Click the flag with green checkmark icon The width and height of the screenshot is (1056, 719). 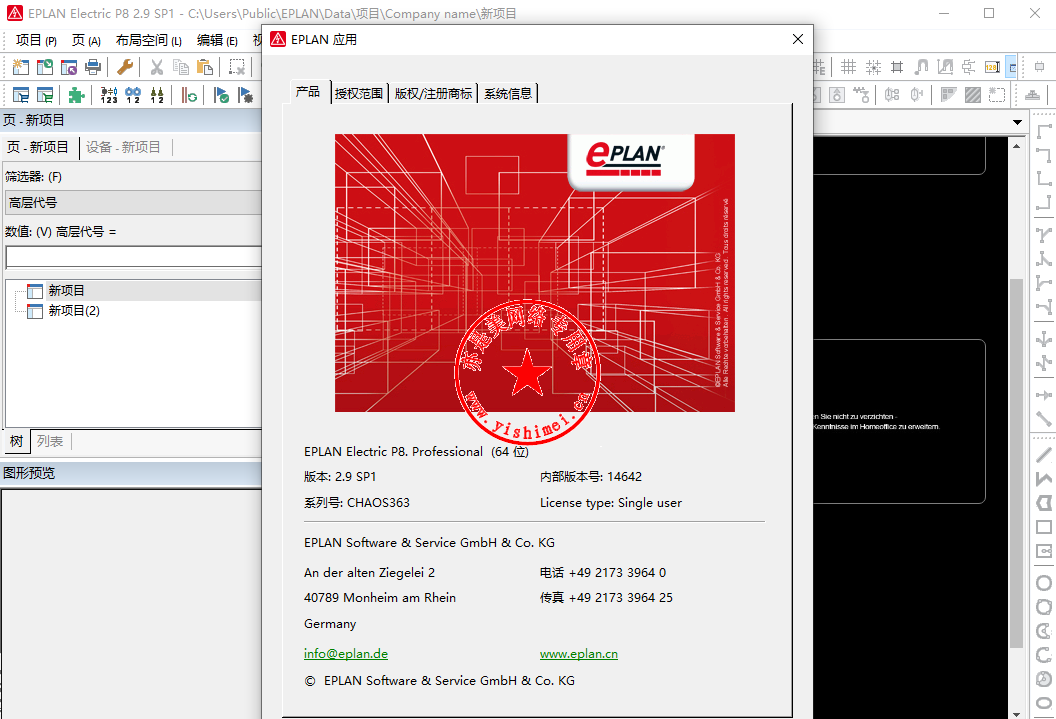click(221, 95)
